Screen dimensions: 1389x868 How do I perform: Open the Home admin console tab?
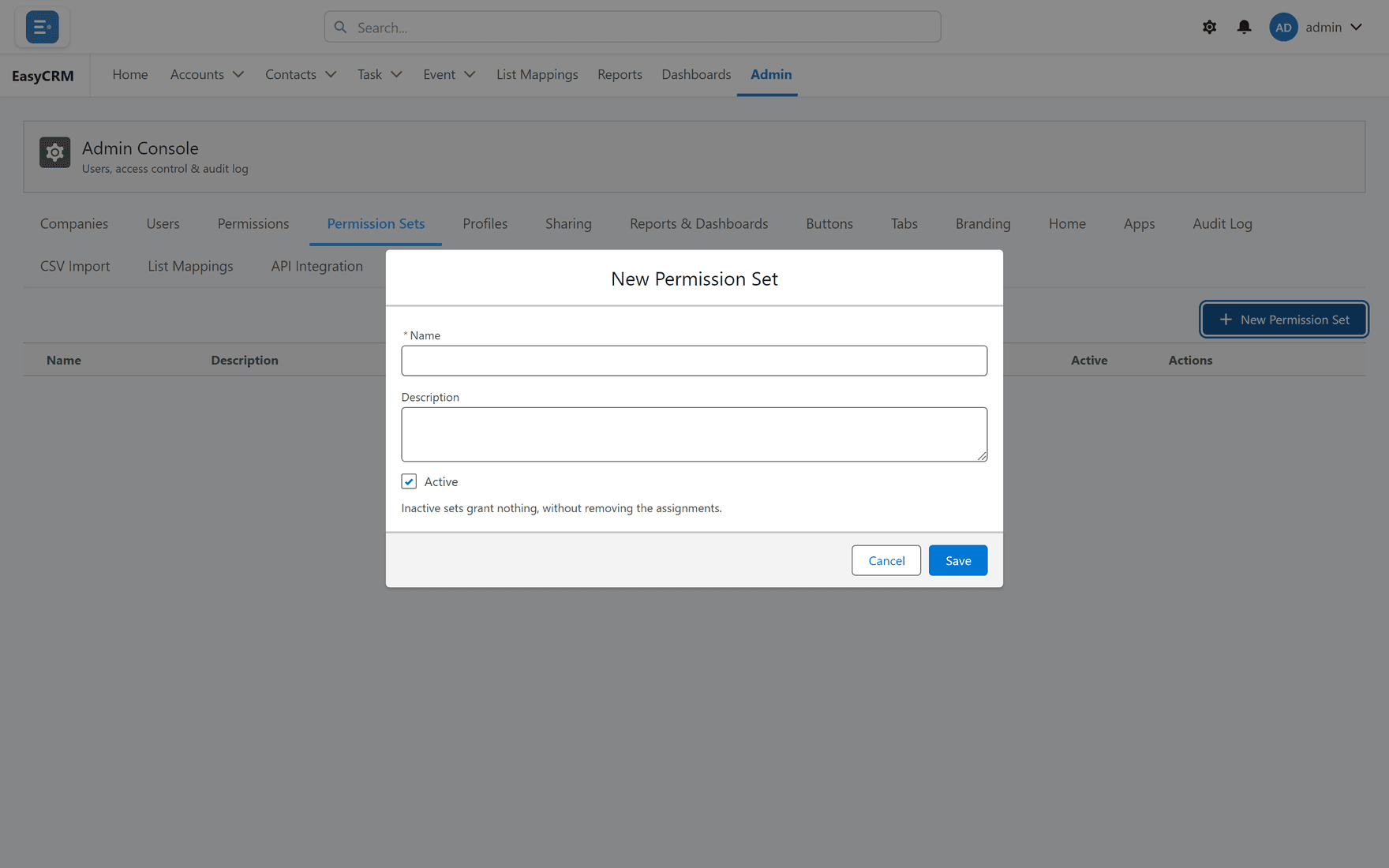pos(1067,223)
